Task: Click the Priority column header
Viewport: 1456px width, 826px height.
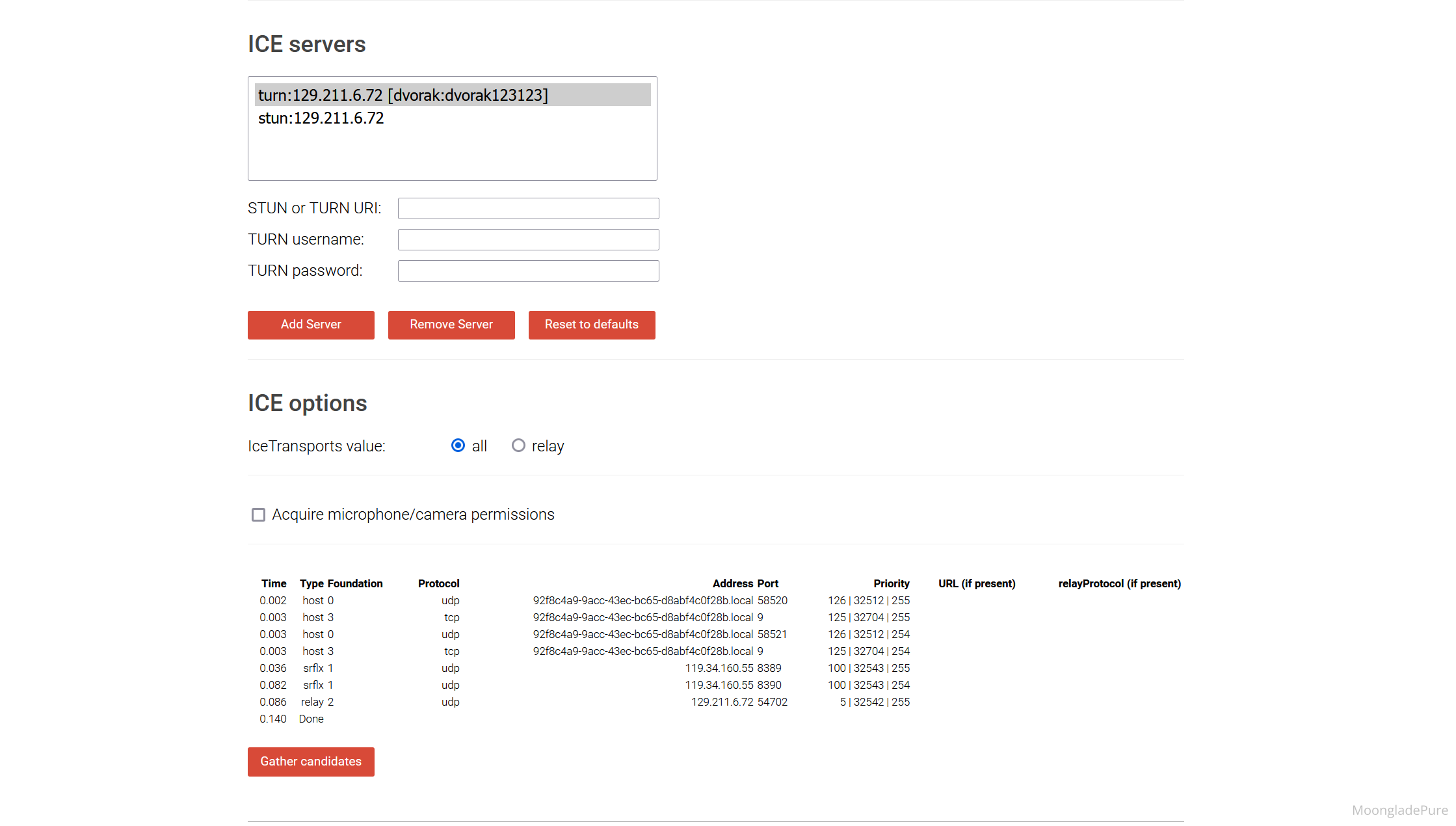Action: (x=891, y=583)
